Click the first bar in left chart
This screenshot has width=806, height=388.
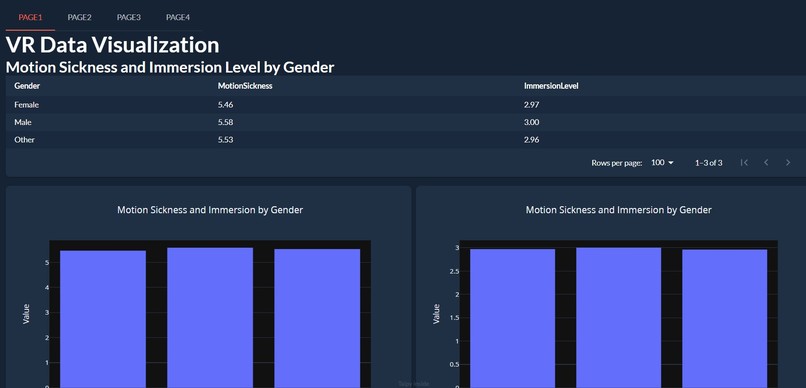[103, 319]
